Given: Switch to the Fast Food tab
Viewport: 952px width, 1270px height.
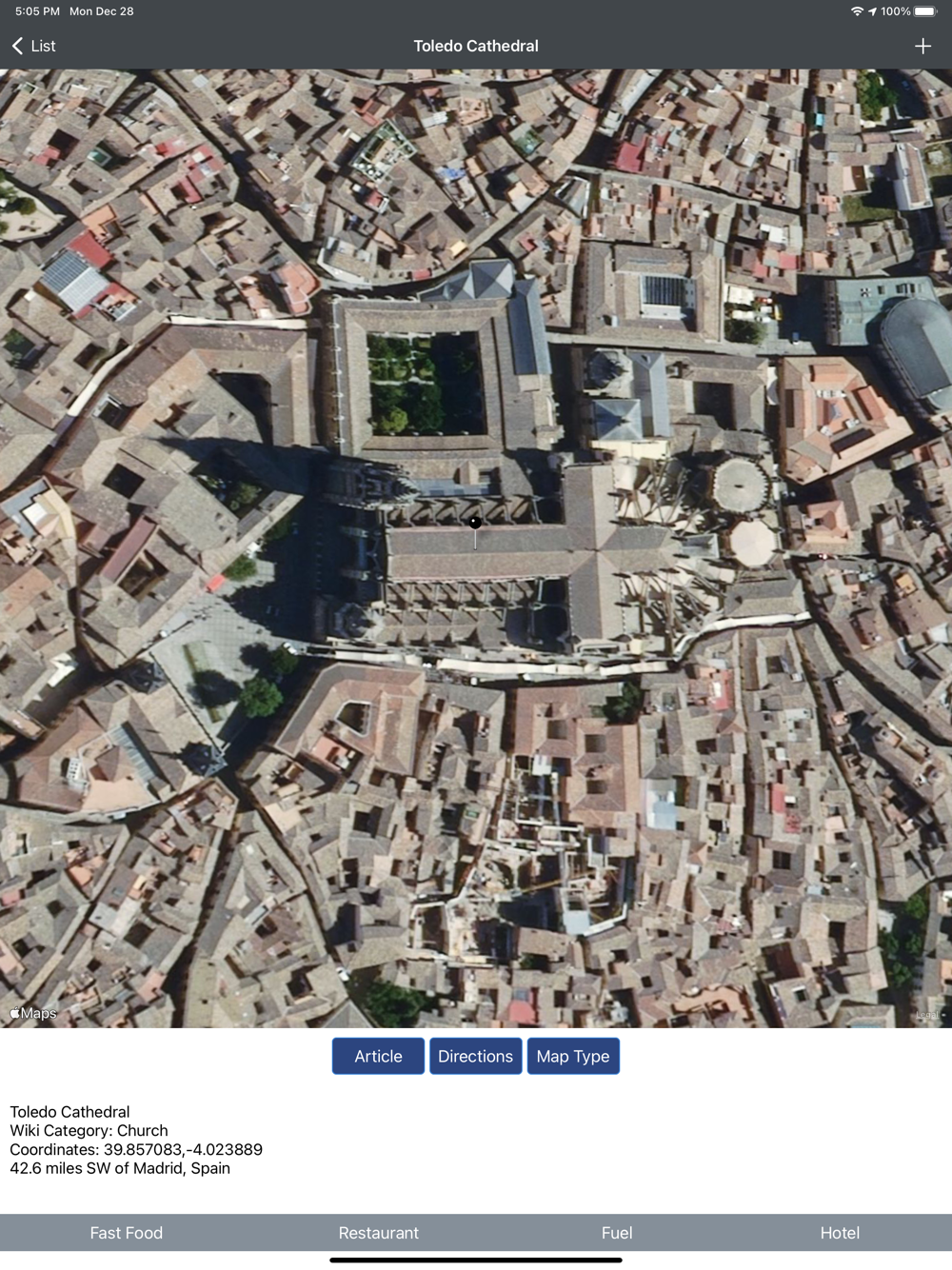Looking at the screenshot, I should pyautogui.click(x=127, y=1233).
